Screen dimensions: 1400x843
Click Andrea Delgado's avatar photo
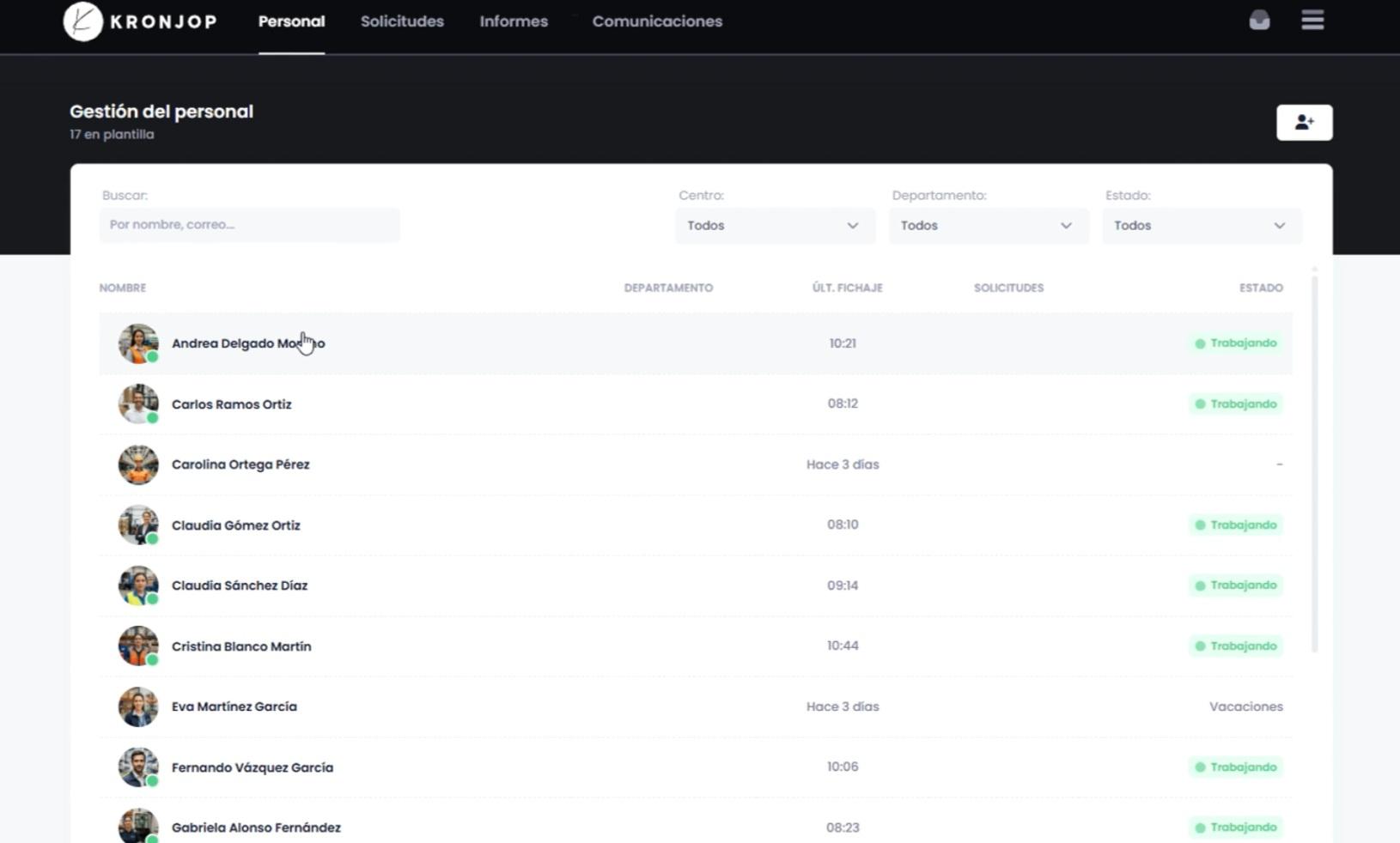[138, 343]
